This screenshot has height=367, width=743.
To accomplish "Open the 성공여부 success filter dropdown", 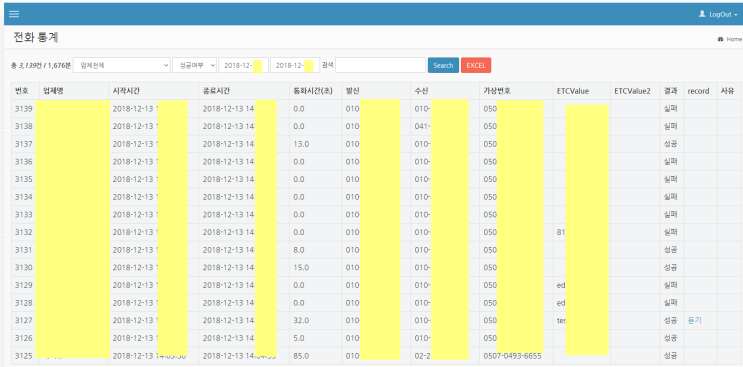I will (194, 65).
